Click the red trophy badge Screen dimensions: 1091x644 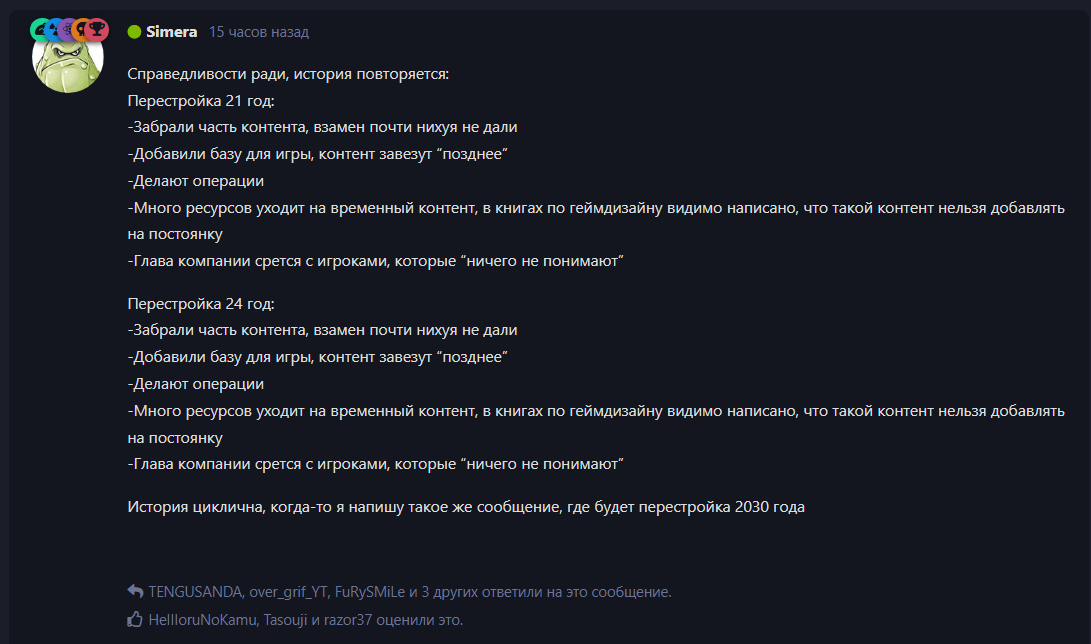tap(97, 29)
